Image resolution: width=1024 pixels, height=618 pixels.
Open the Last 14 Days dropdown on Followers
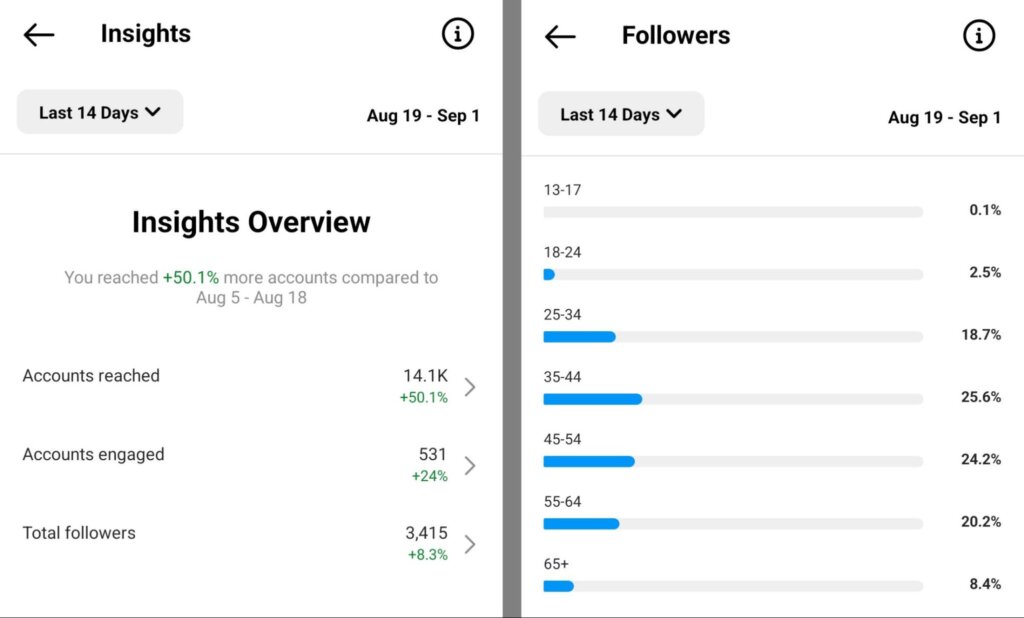tap(620, 114)
